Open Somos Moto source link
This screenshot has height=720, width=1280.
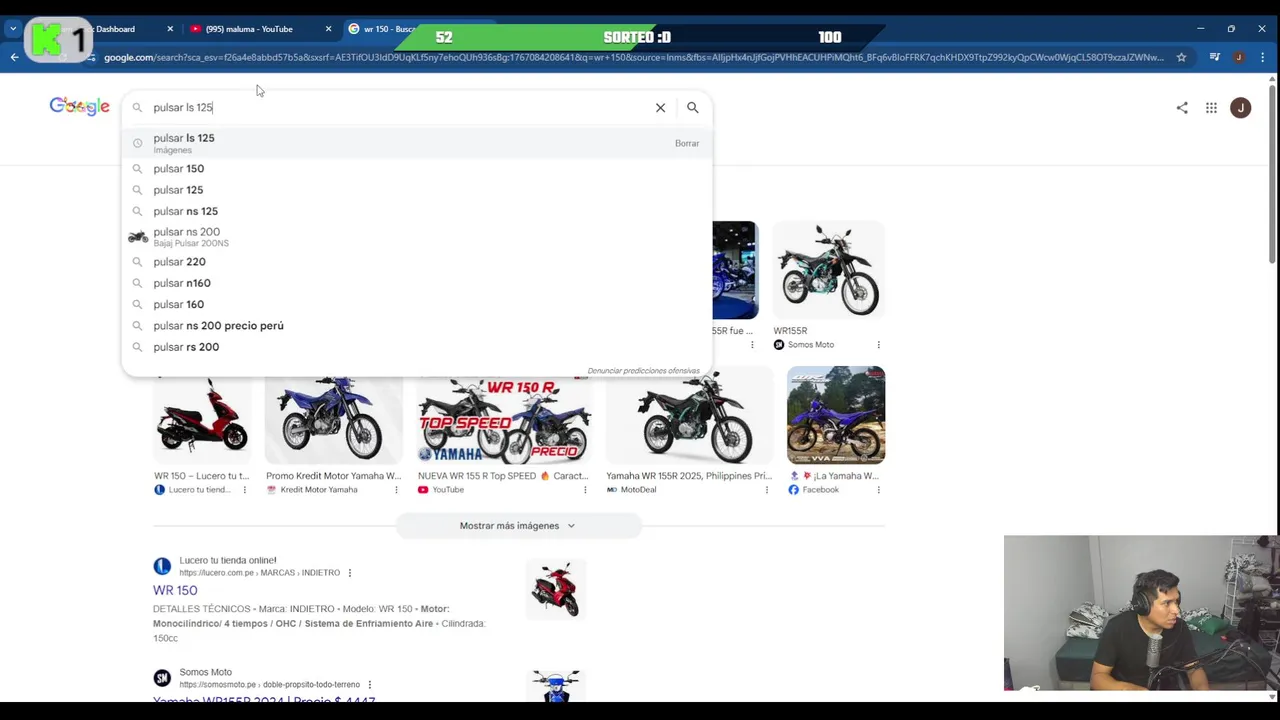click(x=205, y=672)
